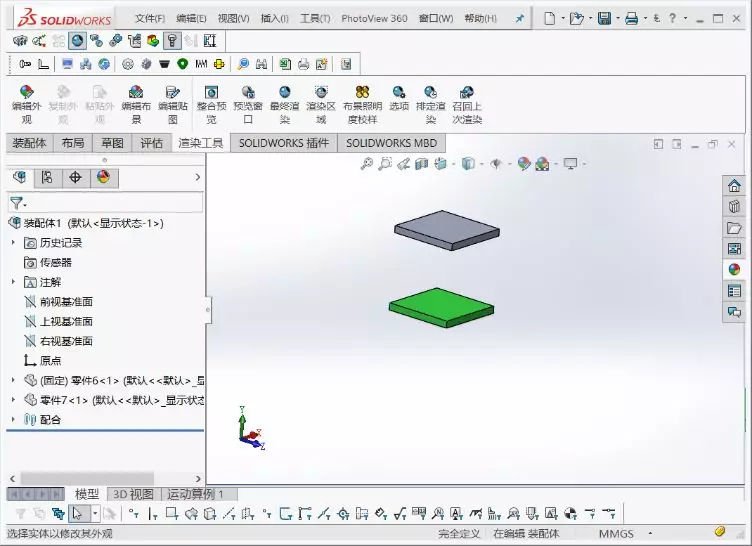Open the 文件(F) menu
The height and width of the screenshot is (546, 752).
coord(150,19)
